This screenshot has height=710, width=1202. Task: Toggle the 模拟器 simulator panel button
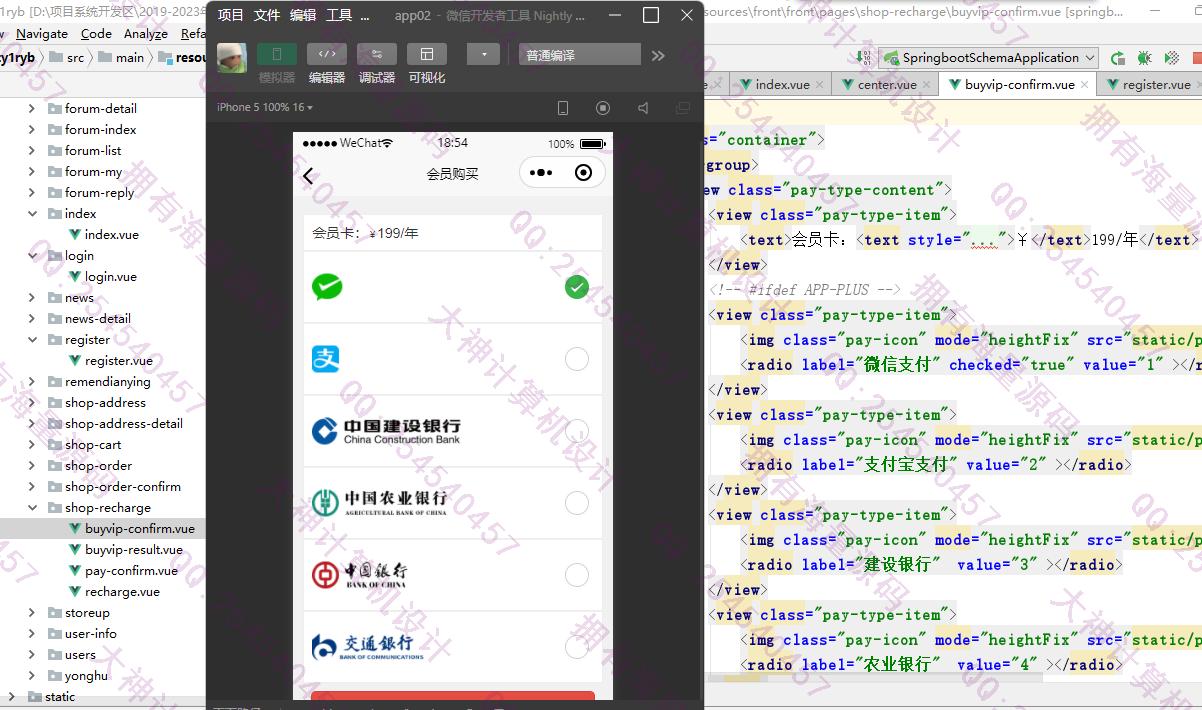tap(277, 54)
